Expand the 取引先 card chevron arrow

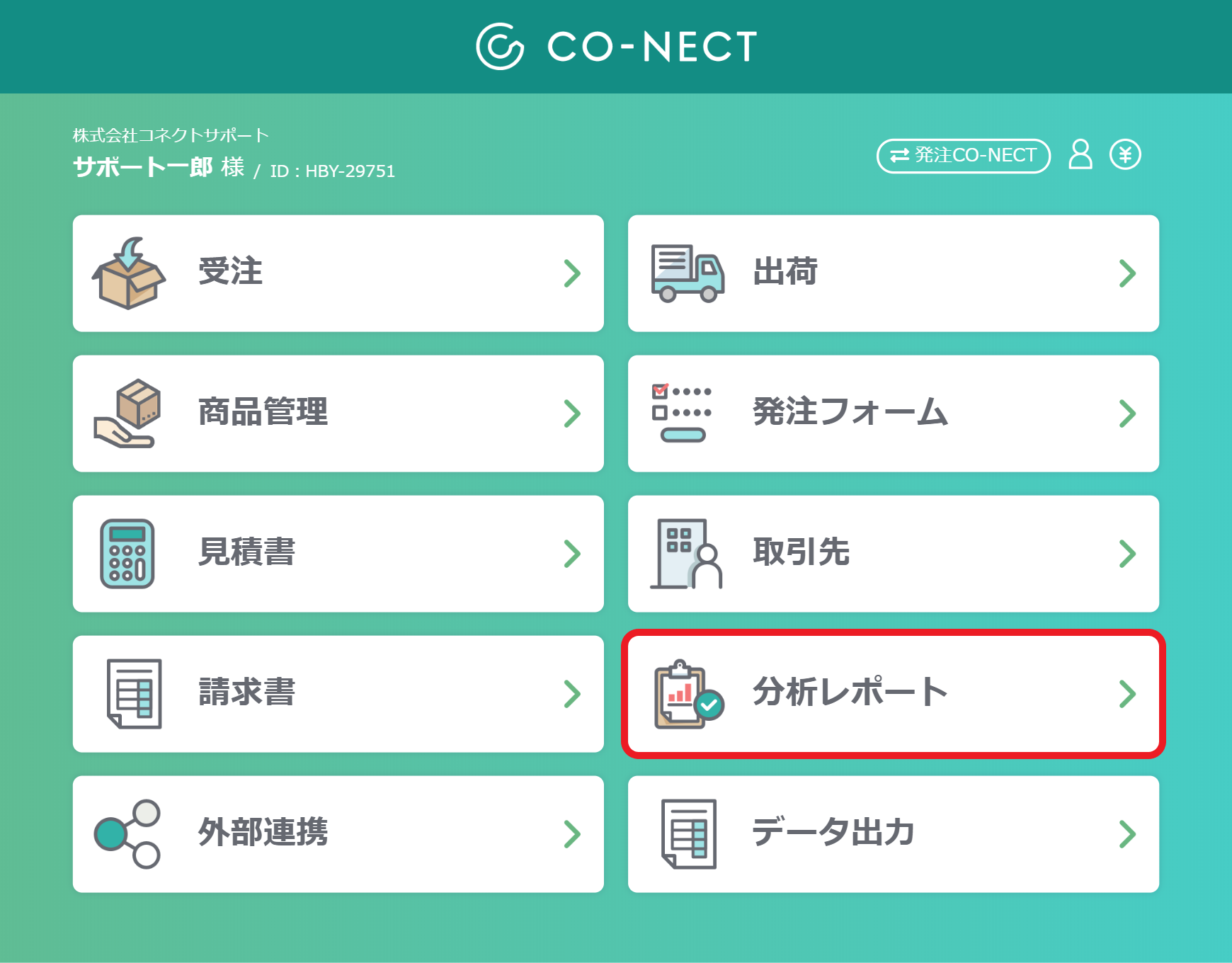point(1127,554)
